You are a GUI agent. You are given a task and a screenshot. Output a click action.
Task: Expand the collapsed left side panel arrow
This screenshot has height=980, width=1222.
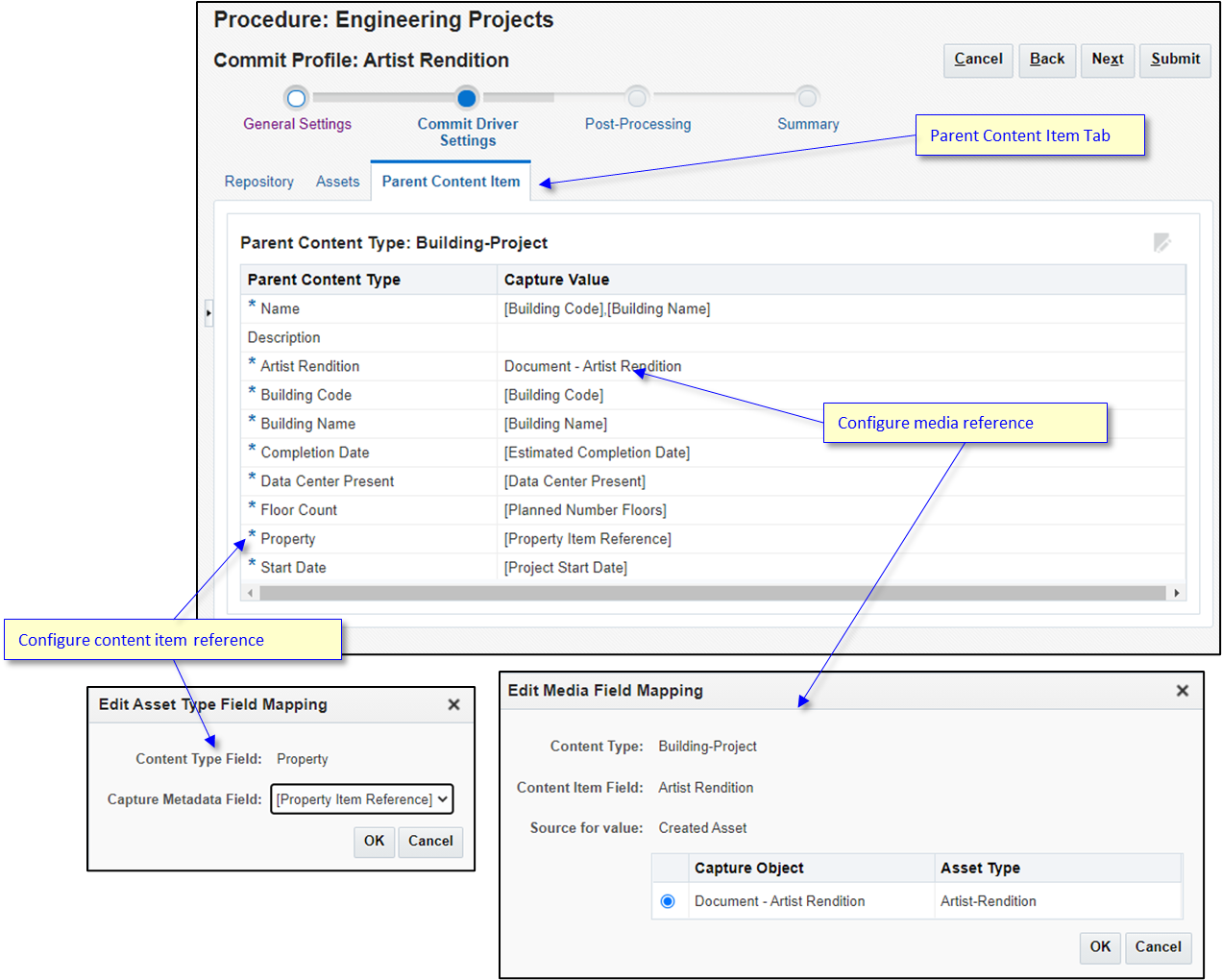coord(208,312)
